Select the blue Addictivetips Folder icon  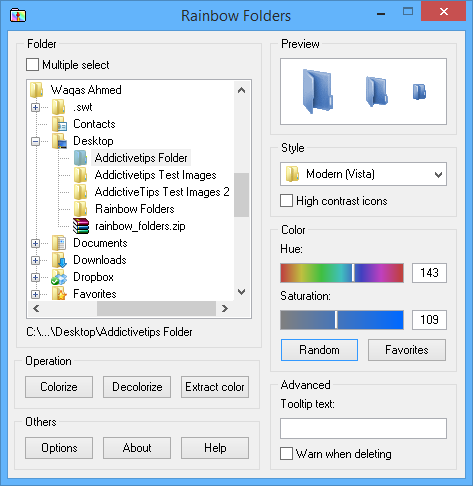(x=80, y=158)
